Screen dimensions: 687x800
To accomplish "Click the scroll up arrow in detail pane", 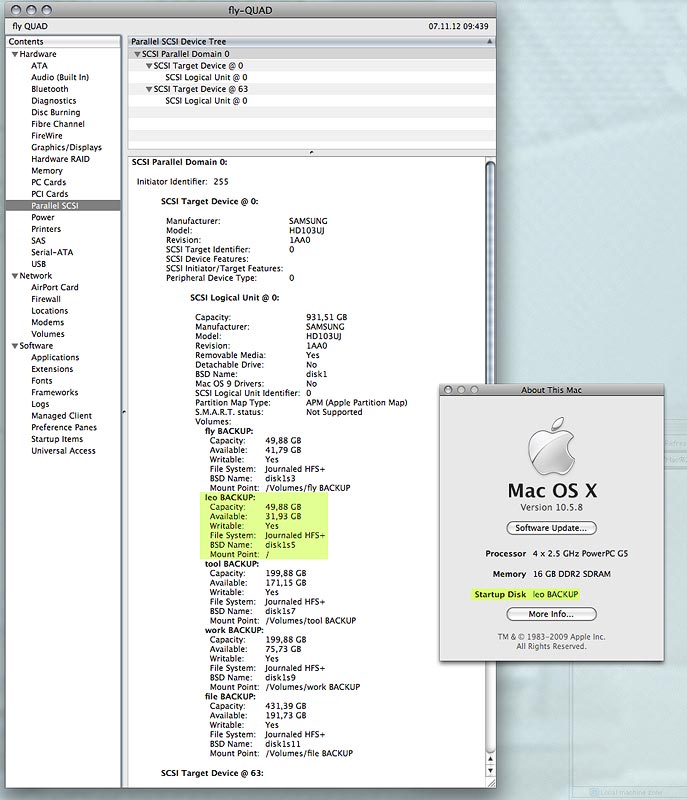I will pos(490,759).
